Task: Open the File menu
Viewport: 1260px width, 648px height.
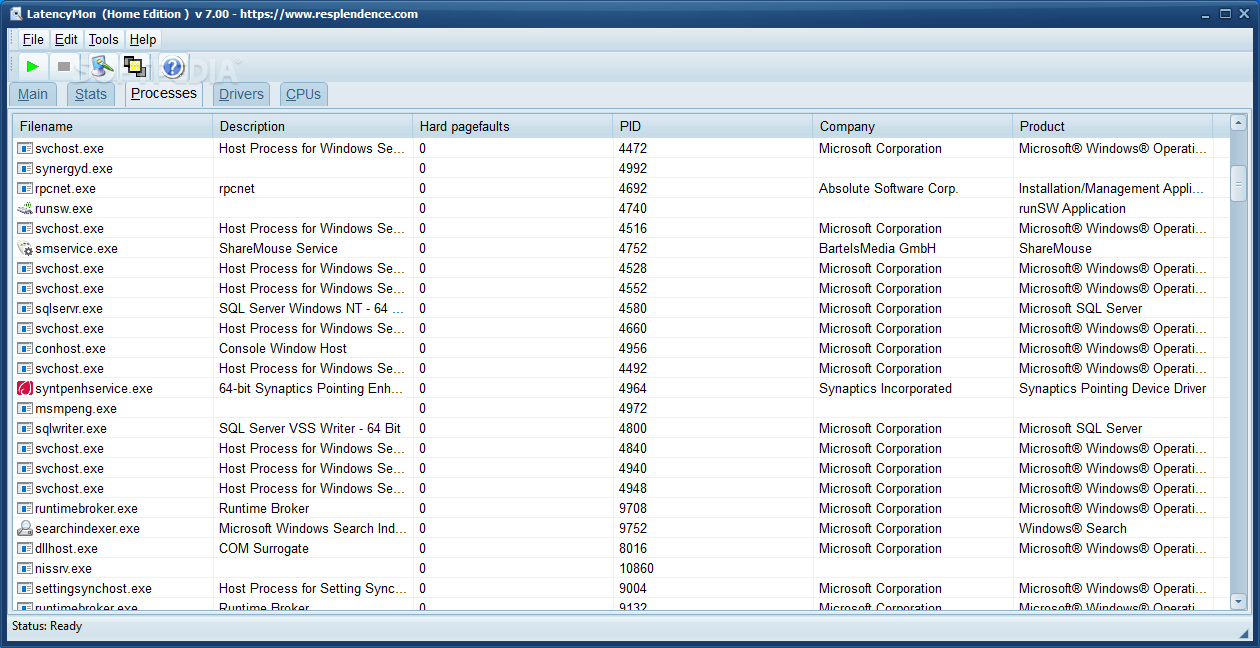Action: click(33, 39)
